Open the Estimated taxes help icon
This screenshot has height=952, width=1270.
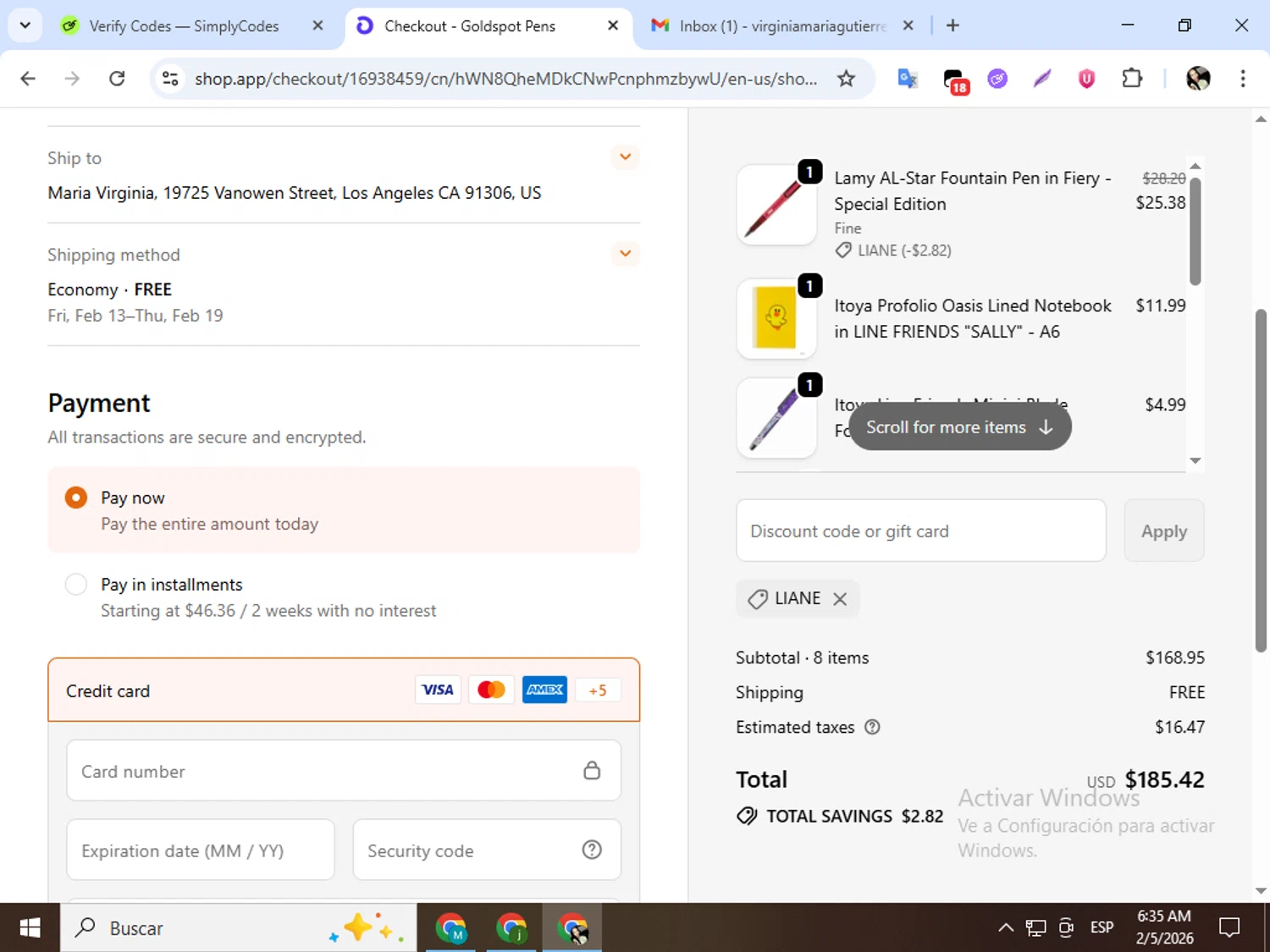pos(872,727)
